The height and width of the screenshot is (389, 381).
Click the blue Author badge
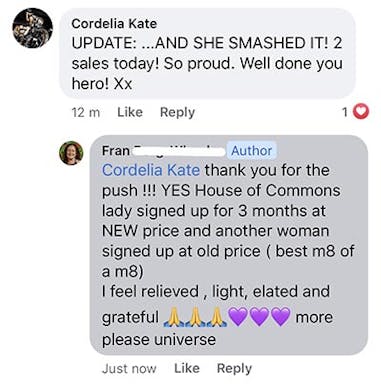[252, 151]
